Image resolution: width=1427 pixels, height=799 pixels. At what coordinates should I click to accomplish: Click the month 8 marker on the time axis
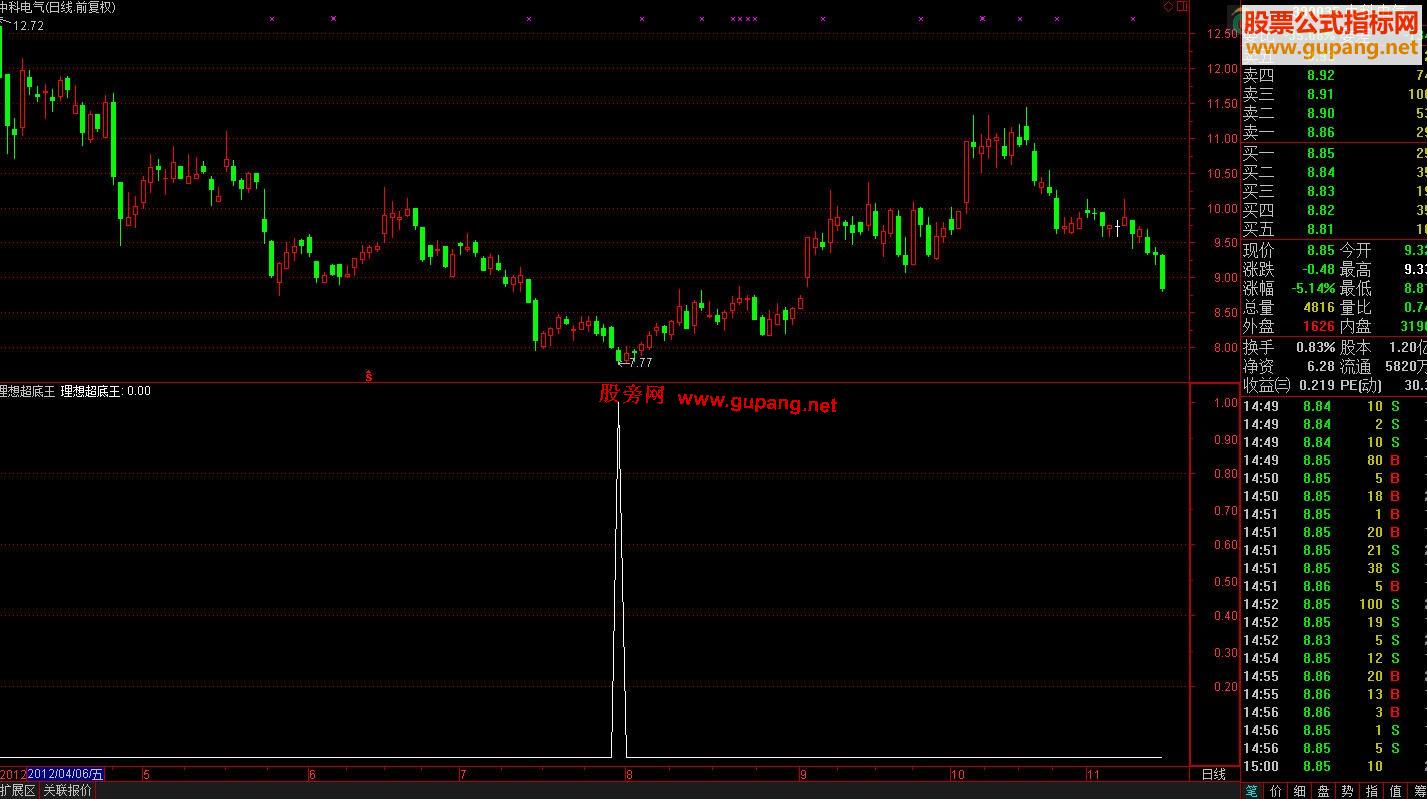coord(629,774)
